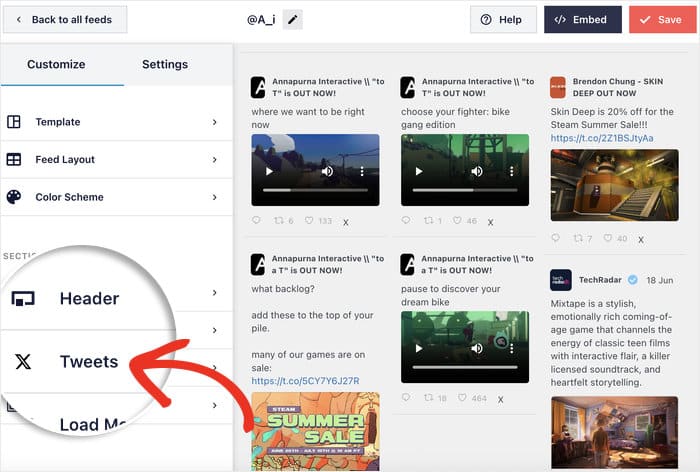Screen dimensions: 700x472
Task: Expand Template with its chevron
Action: coord(215,122)
